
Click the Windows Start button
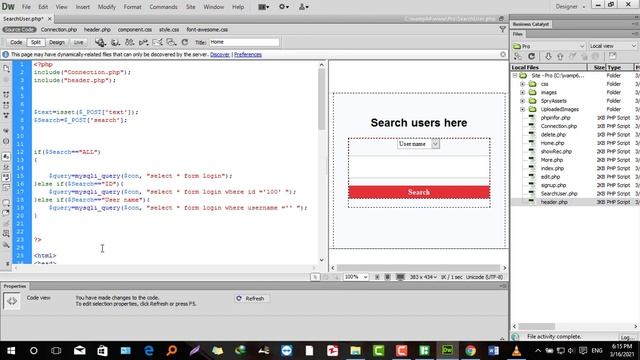tap(11, 350)
